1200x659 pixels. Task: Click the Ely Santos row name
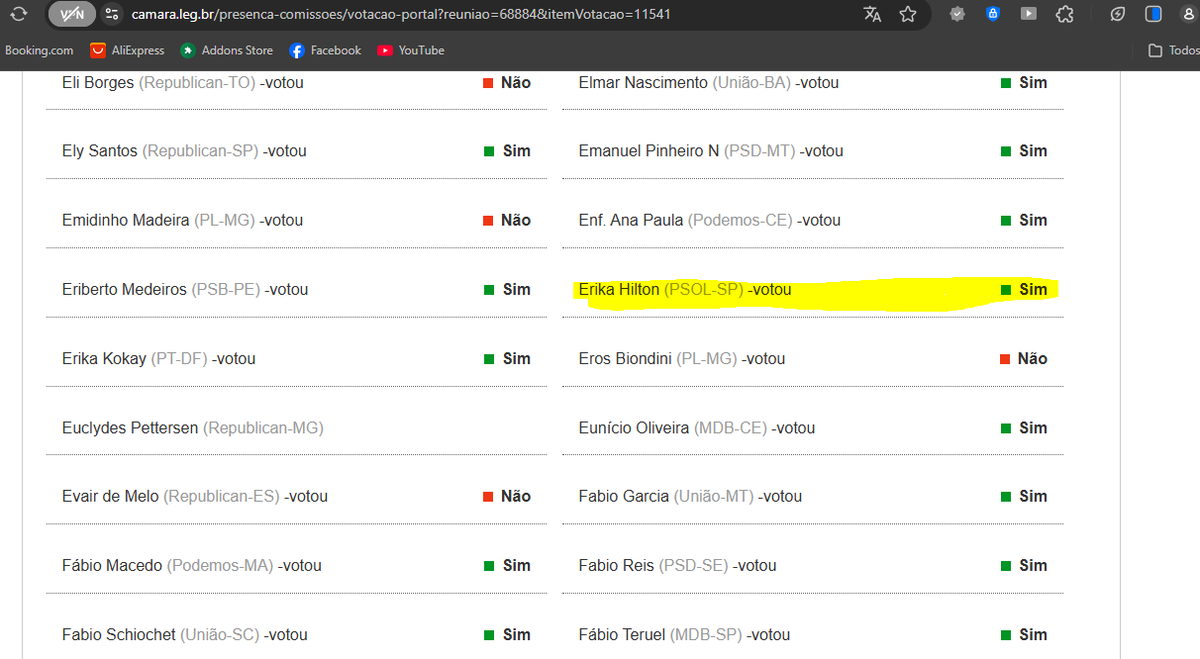coord(100,151)
